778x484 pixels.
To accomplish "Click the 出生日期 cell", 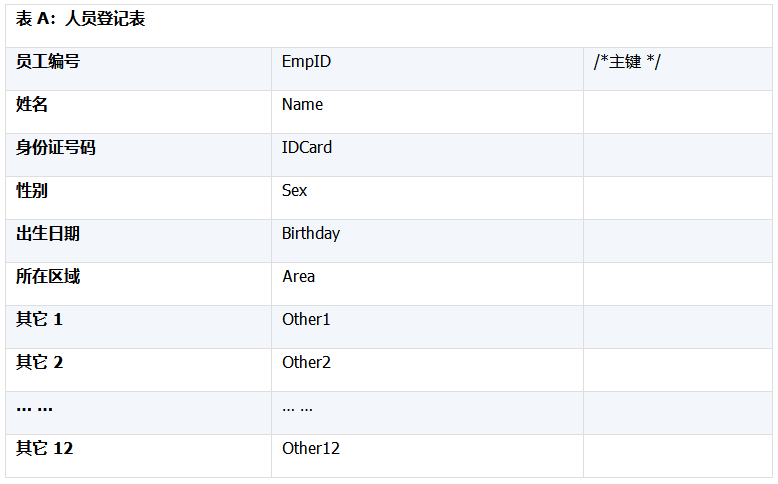I will pyautogui.click(x=48, y=234).
